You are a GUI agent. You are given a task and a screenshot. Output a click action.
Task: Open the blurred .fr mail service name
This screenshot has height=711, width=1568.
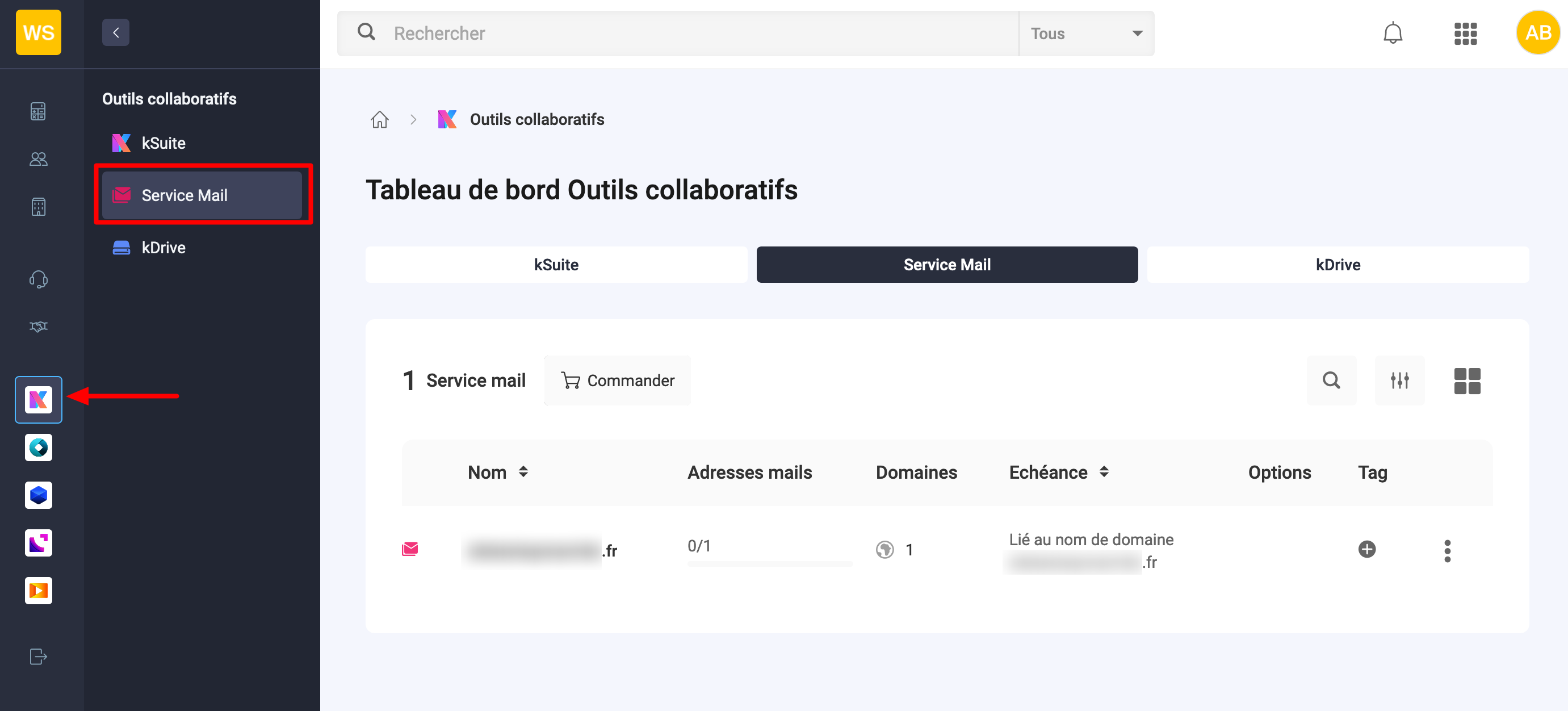(542, 551)
